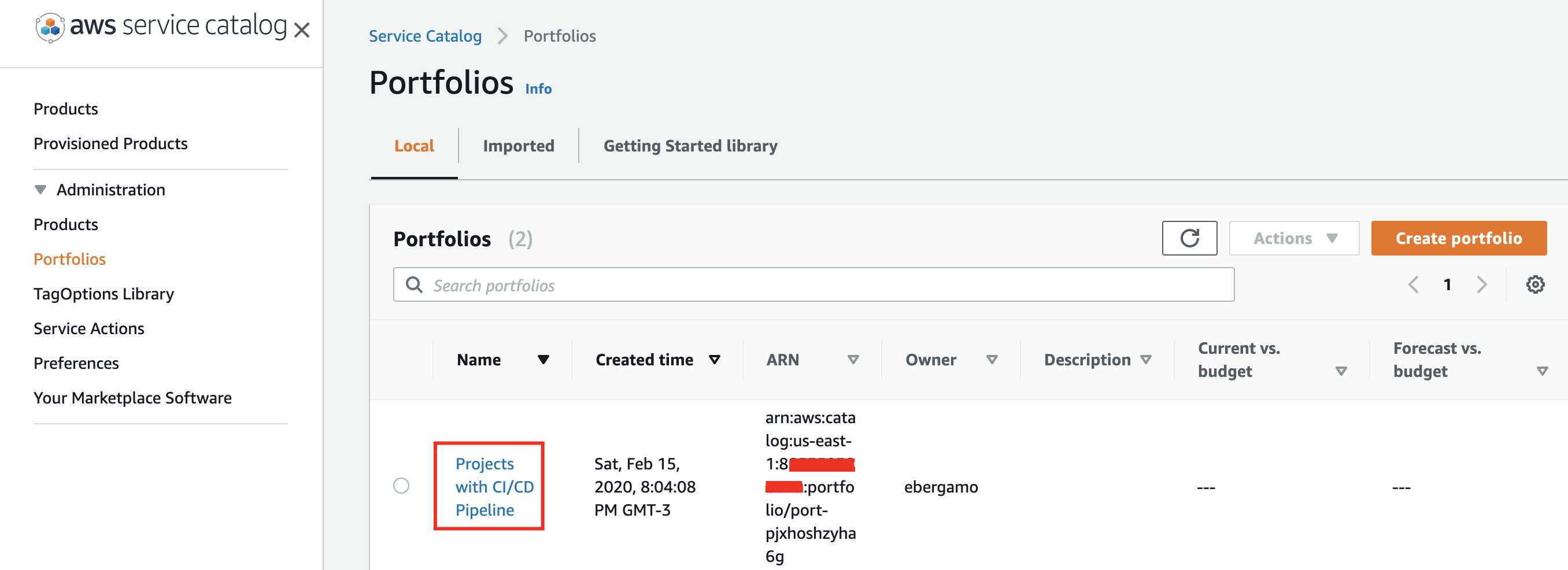Open Service Actions in sidebar
The height and width of the screenshot is (570, 1568).
89,328
